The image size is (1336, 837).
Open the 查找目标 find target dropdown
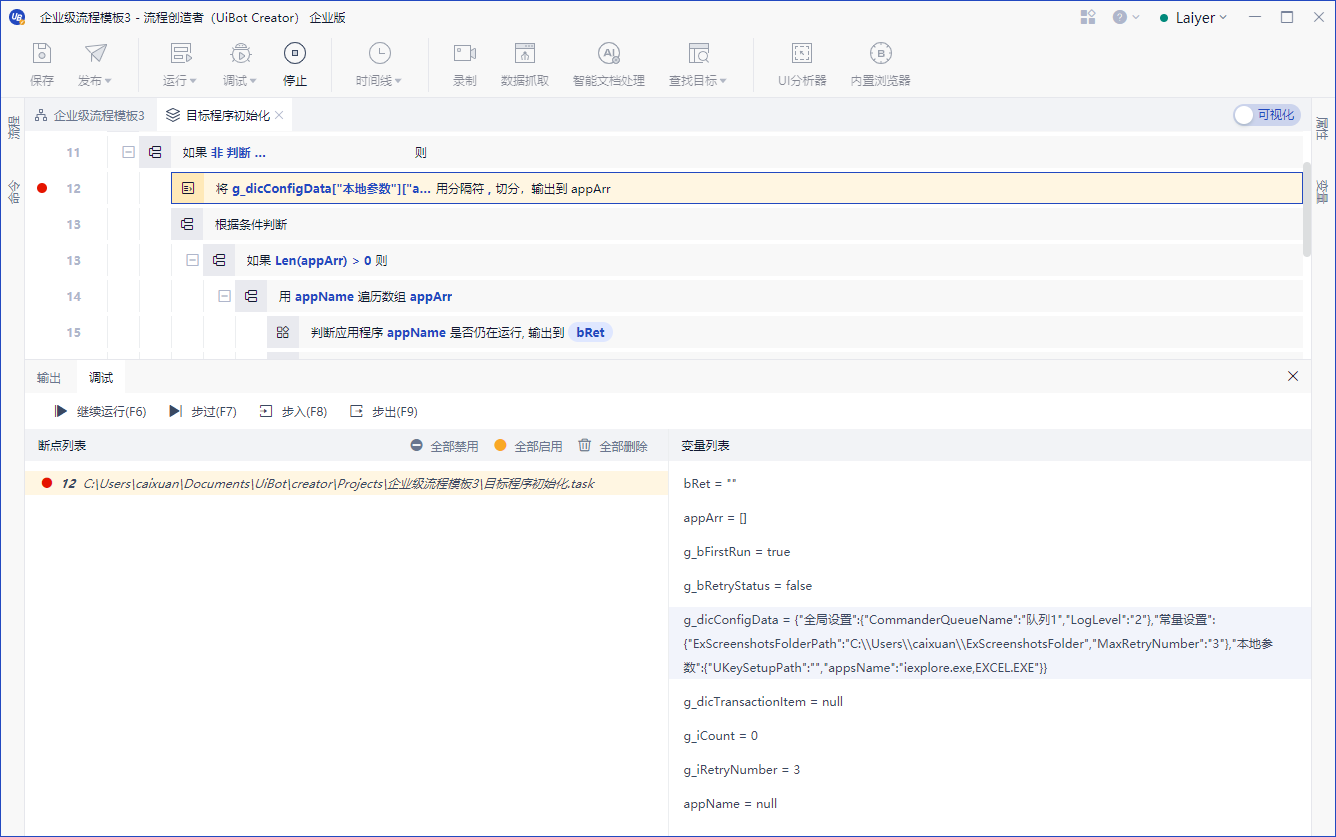pyautogui.click(x=698, y=66)
